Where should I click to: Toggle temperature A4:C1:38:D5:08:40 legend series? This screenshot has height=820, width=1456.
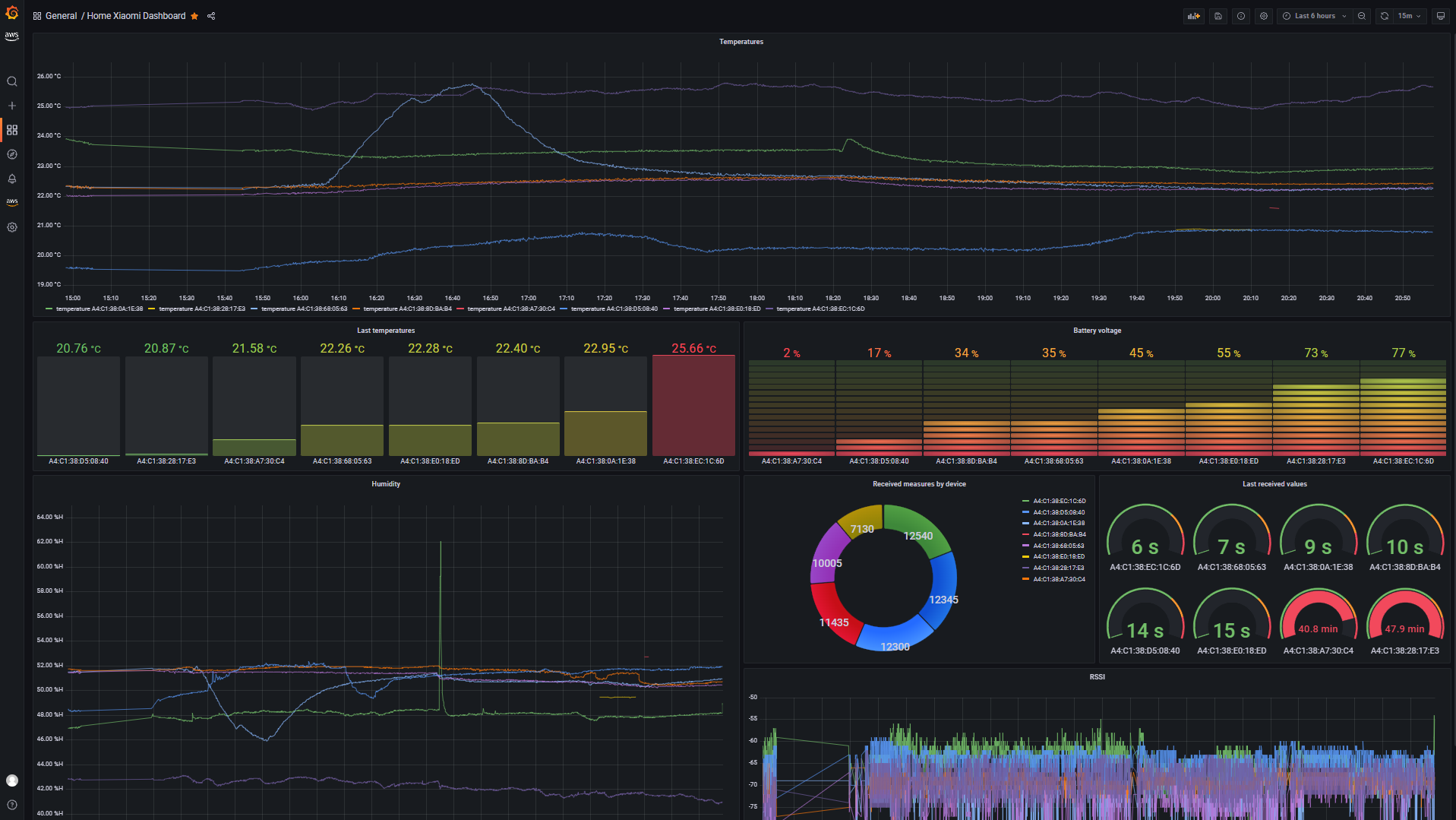tap(614, 309)
